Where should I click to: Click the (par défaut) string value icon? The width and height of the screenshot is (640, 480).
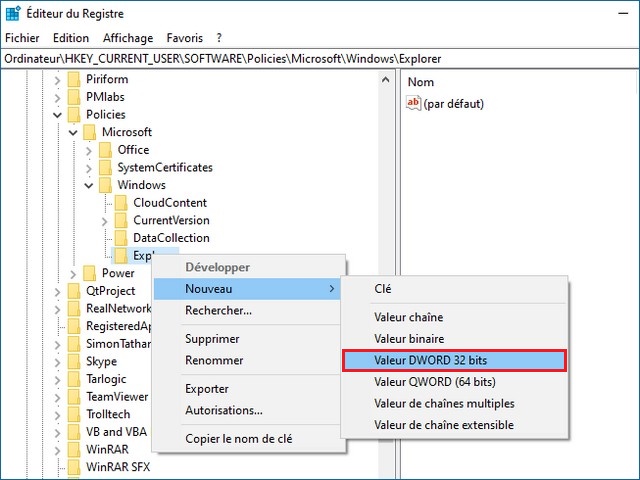[x=414, y=104]
